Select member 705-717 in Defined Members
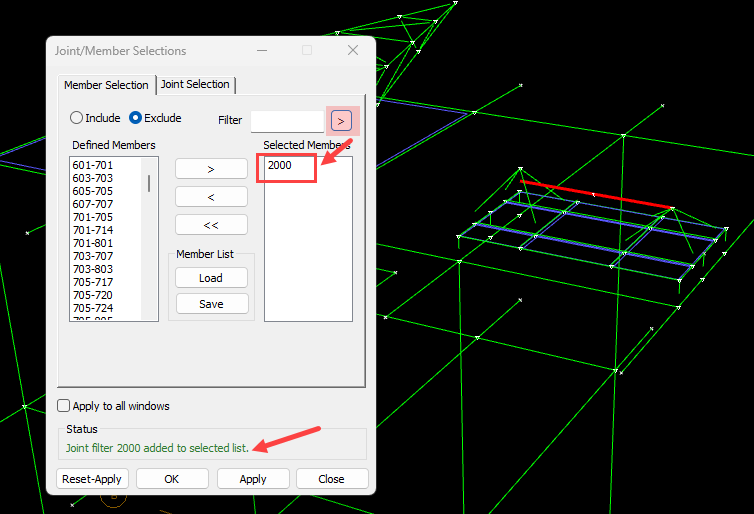 click(93, 282)
